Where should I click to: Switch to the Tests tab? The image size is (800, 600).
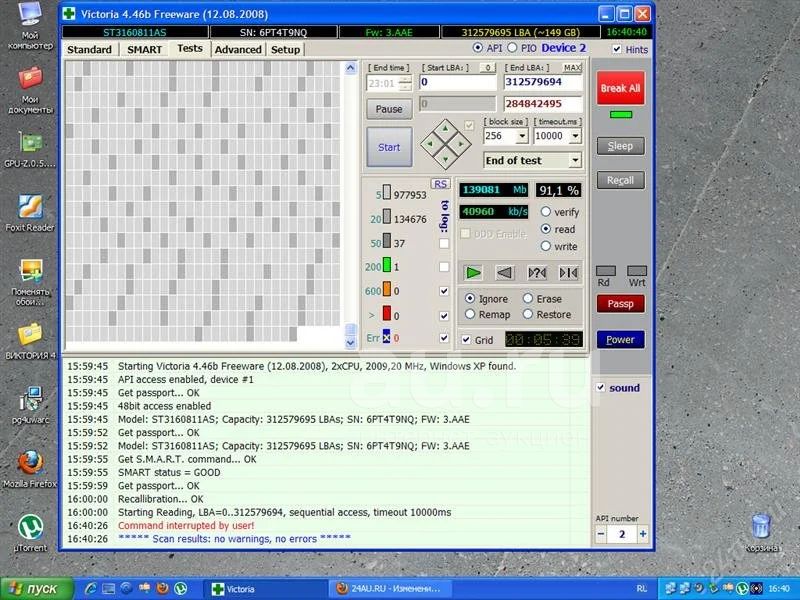tap(190, 48)
